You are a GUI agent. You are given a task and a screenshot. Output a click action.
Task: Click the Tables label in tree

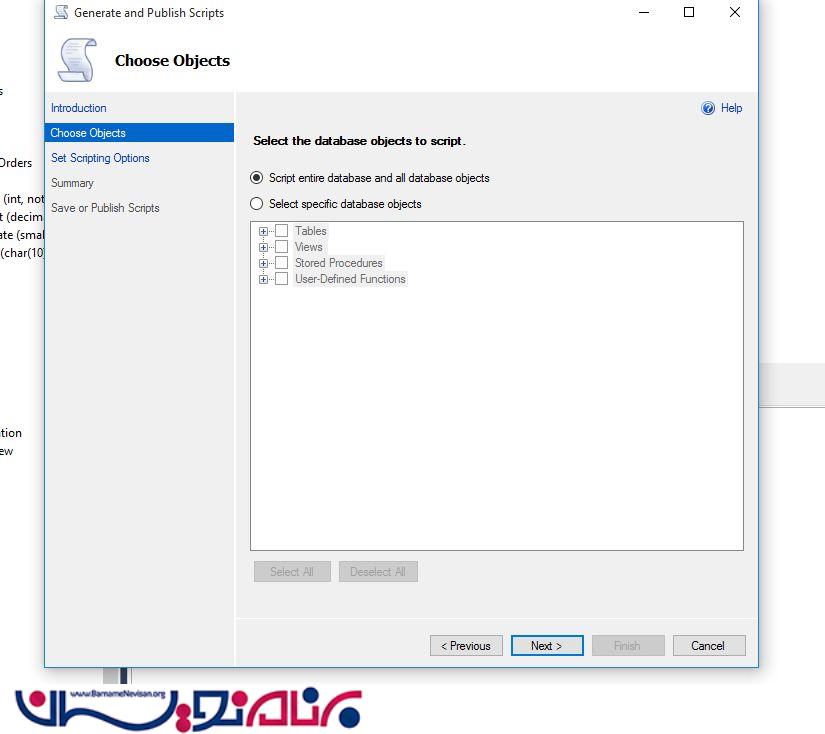click(310, 231)
